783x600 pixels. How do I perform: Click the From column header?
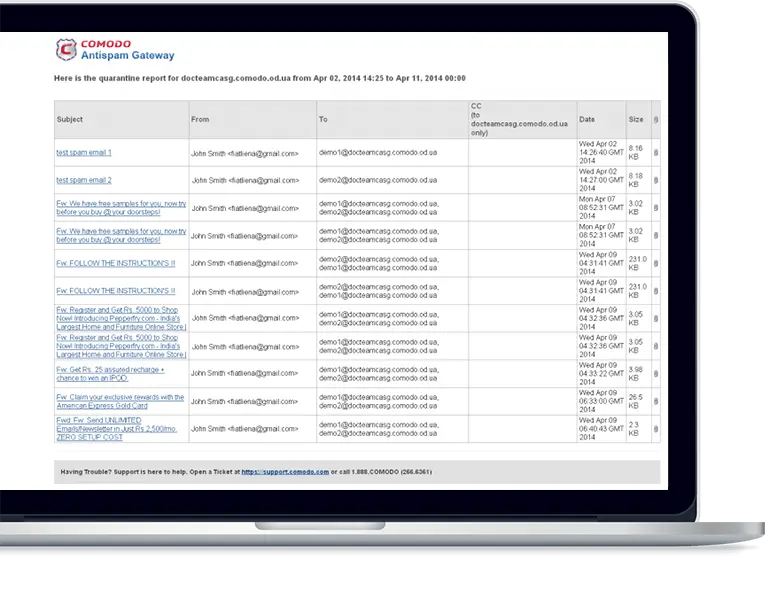click(x=200, y=119)
